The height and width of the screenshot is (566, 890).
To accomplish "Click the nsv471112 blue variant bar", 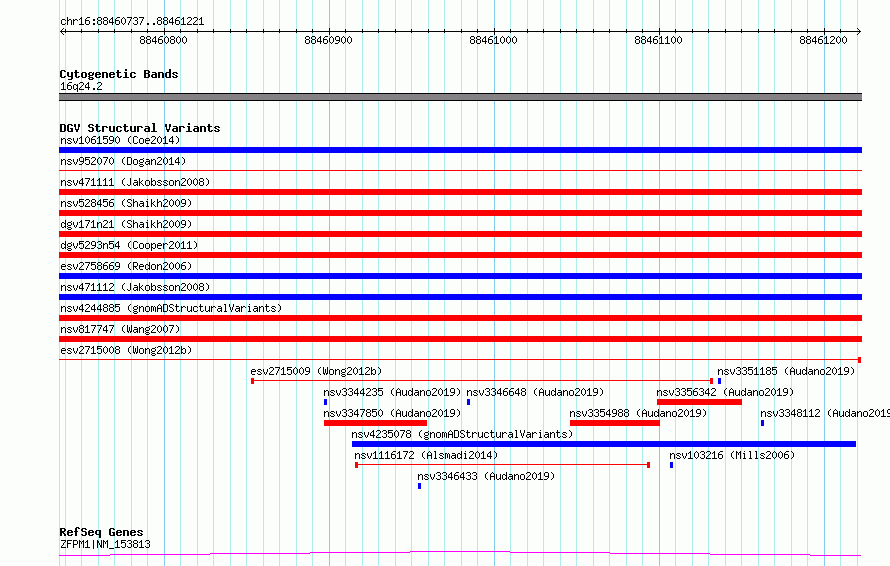I will pos(460,297).
